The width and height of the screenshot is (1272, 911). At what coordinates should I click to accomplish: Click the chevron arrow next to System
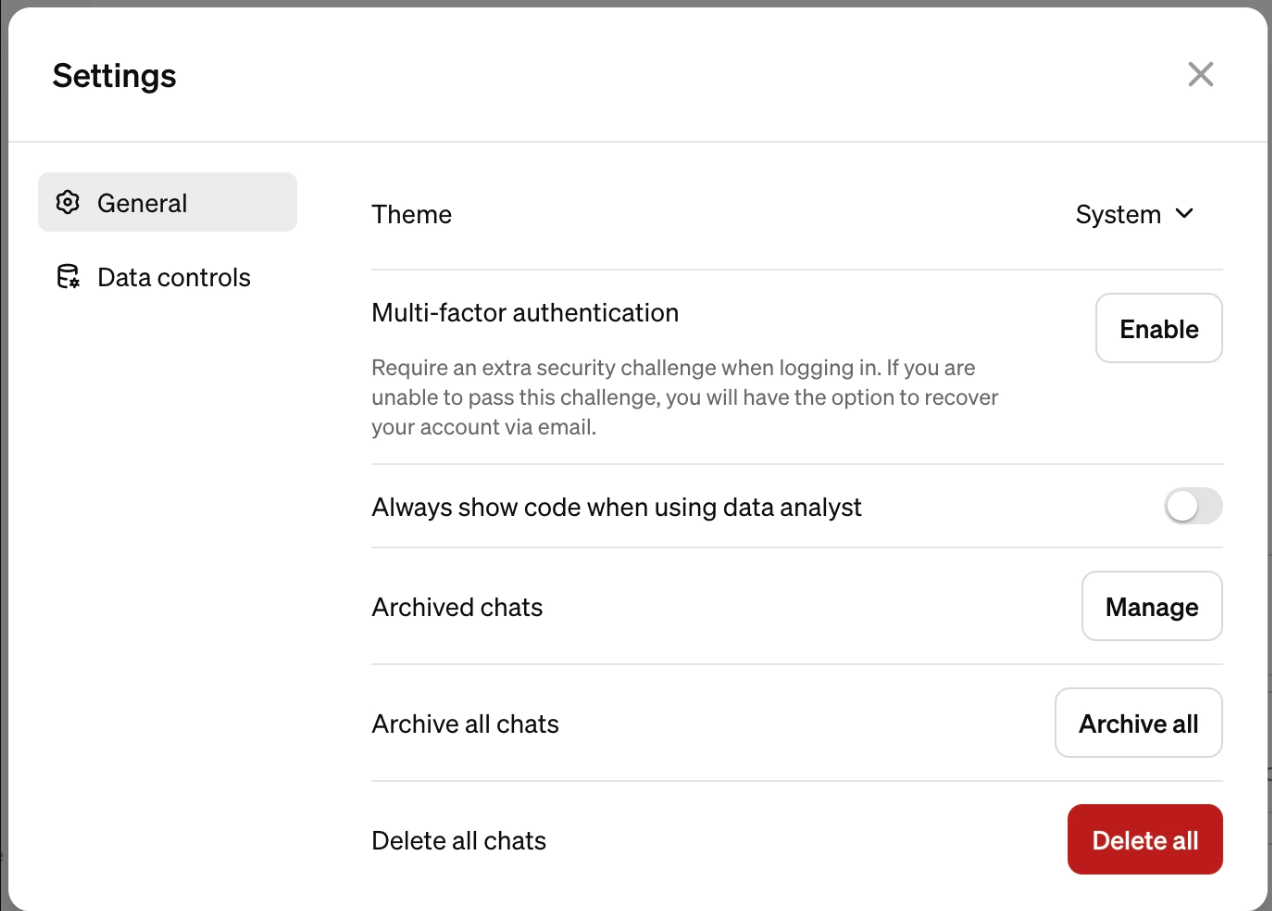(1185, 214)
